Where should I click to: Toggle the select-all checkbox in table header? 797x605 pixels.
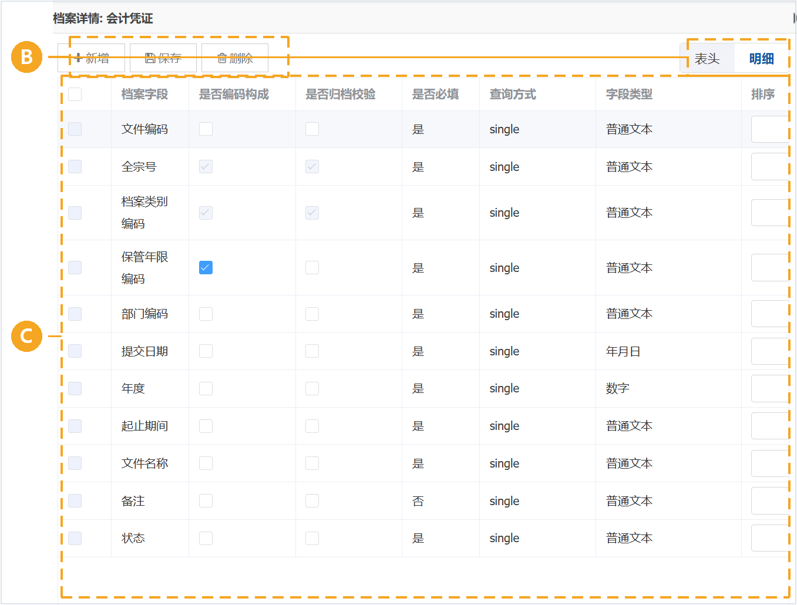(75, 94)
